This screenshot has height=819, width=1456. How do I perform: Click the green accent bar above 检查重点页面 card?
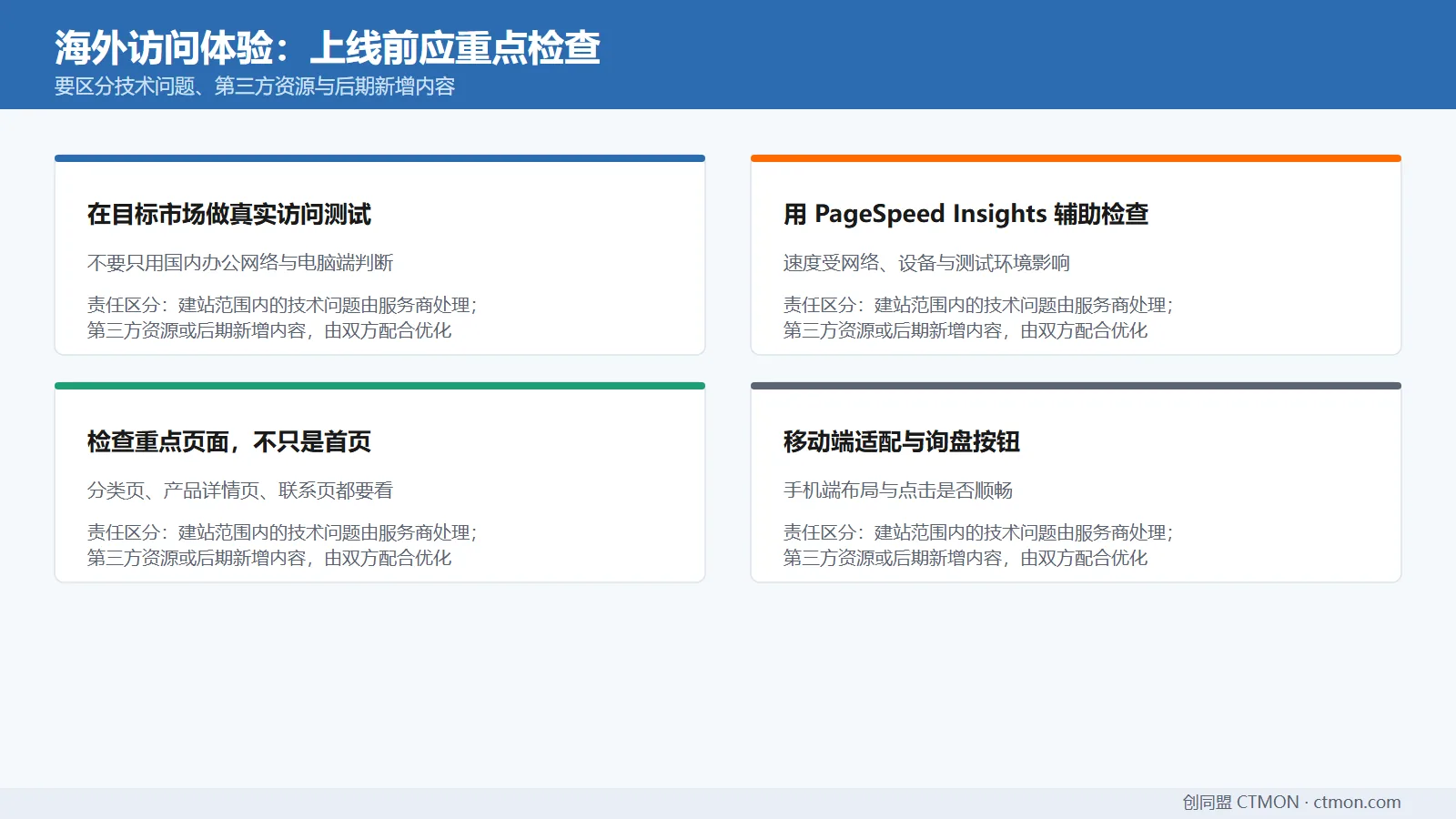(x=379, y=386)
